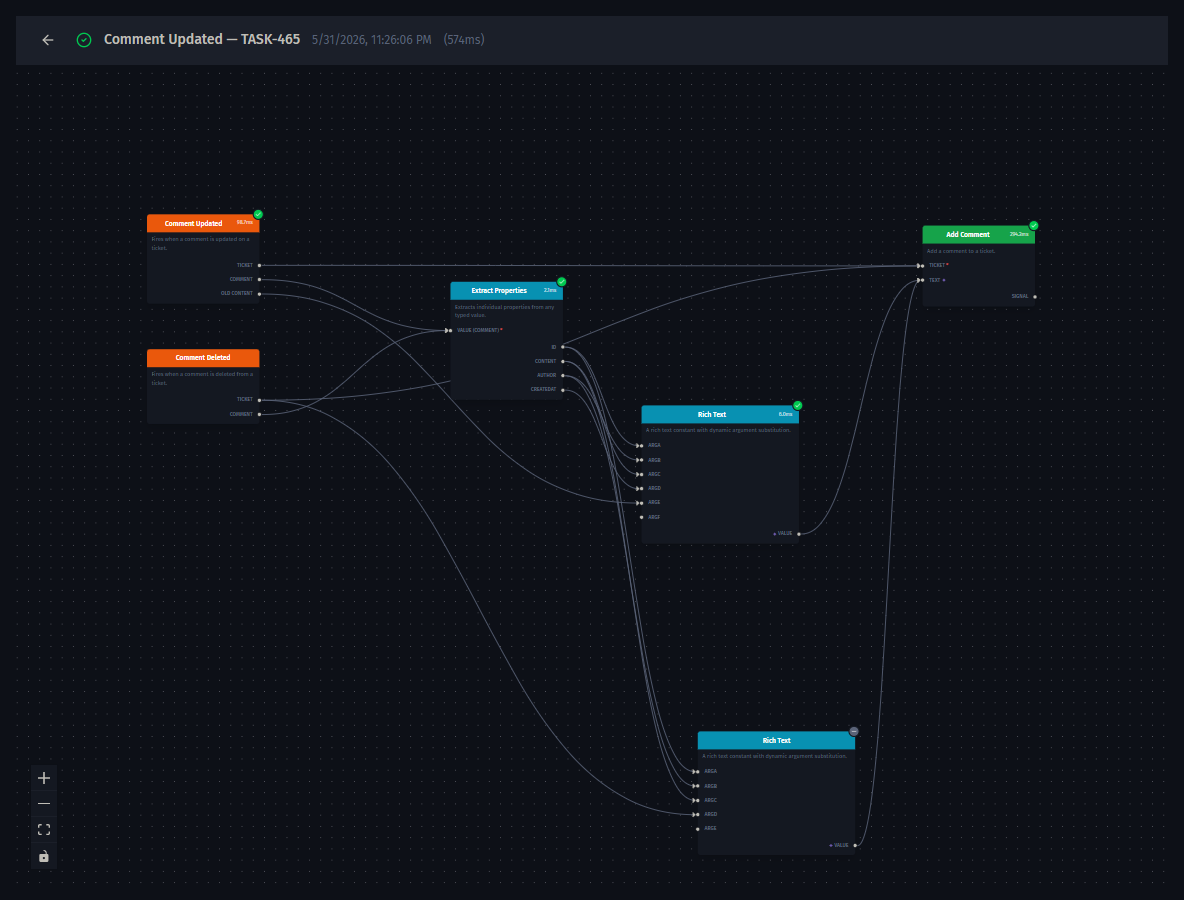
Task: Click SIGNAL output port on Add Comment
Action: point(1034,297)
